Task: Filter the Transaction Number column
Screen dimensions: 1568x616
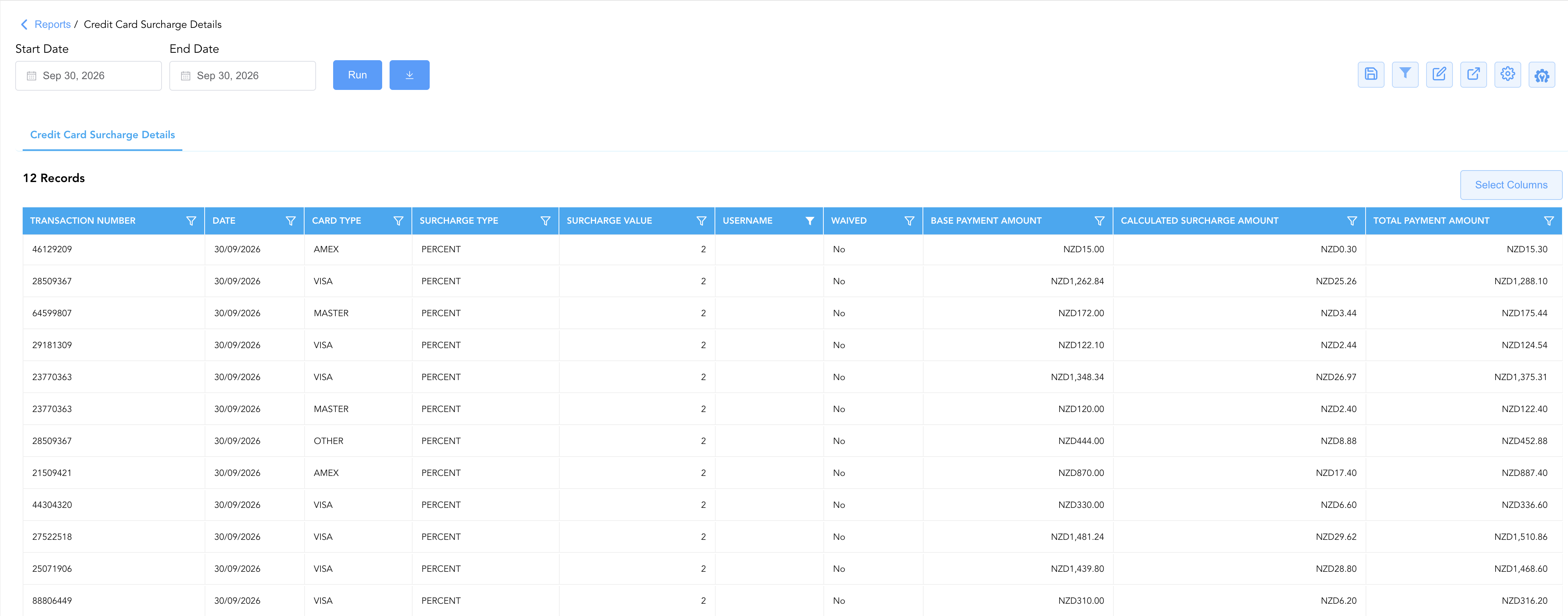Action: [191, 221]
